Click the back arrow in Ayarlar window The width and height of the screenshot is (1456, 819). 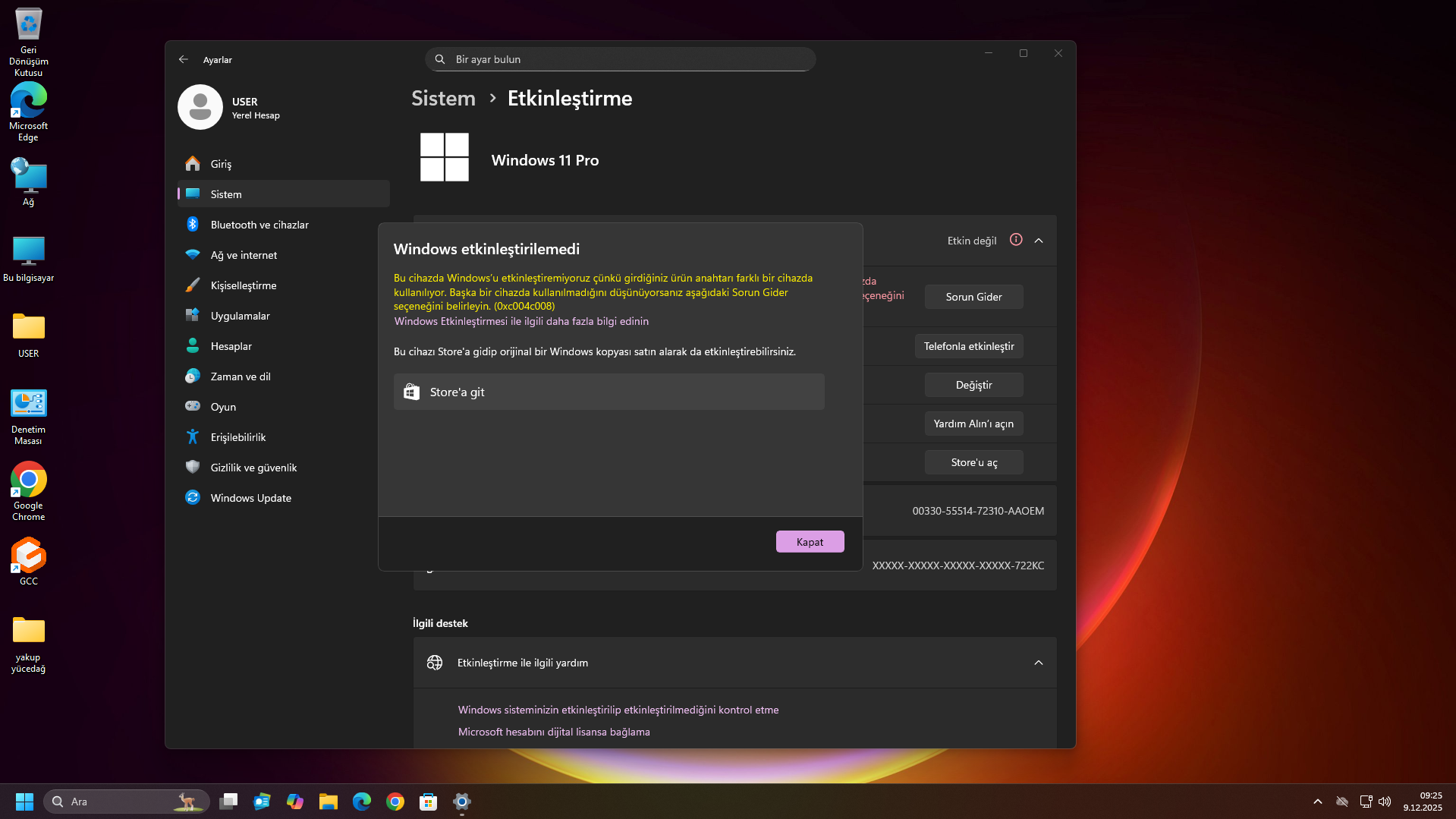[x=184, y=59]
